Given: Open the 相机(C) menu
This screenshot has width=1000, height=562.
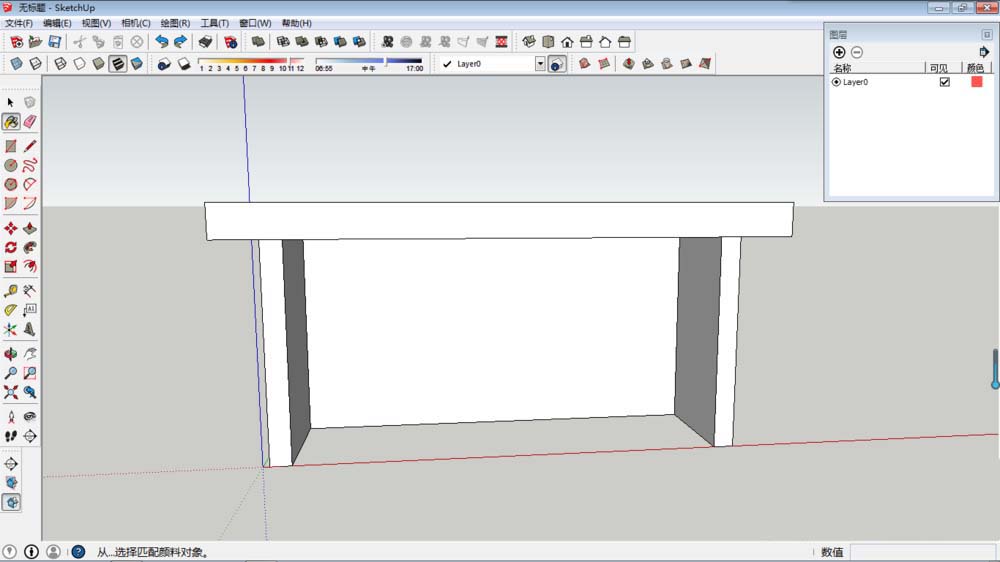Looking at the screenshot, I should [x=136, y=23].
